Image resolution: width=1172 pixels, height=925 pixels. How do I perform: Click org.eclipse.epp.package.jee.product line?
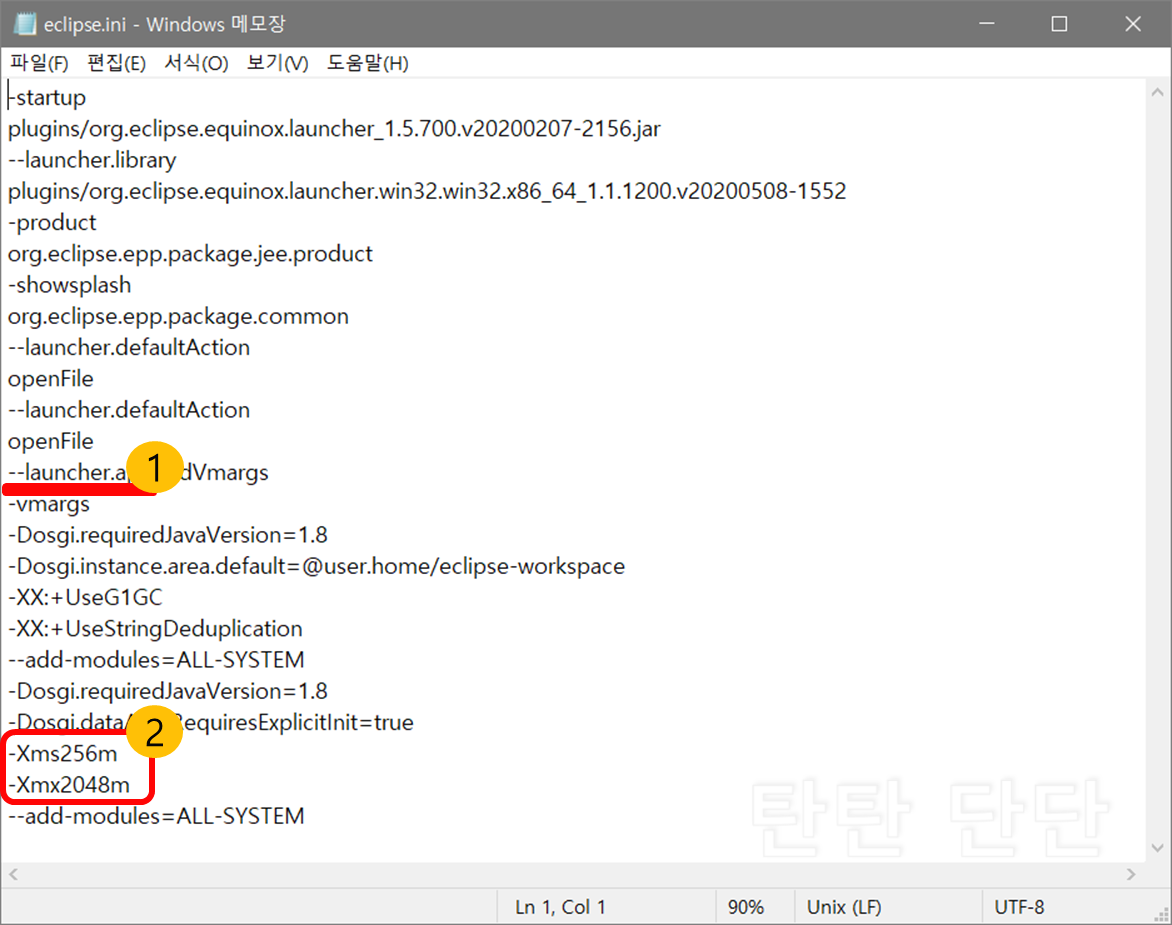tap(190, 254)
